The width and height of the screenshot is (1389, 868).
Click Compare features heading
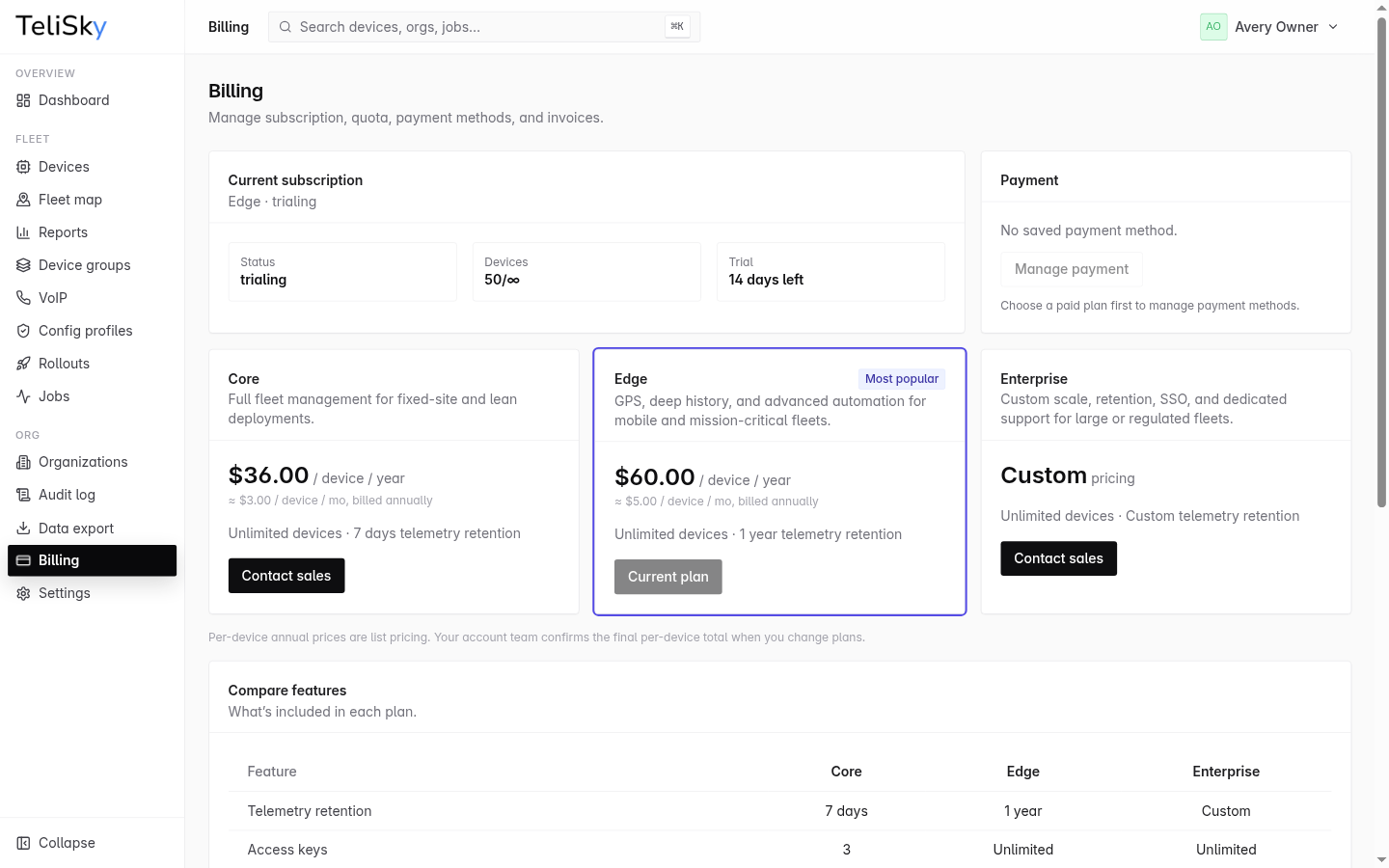(x=287, y=691)
